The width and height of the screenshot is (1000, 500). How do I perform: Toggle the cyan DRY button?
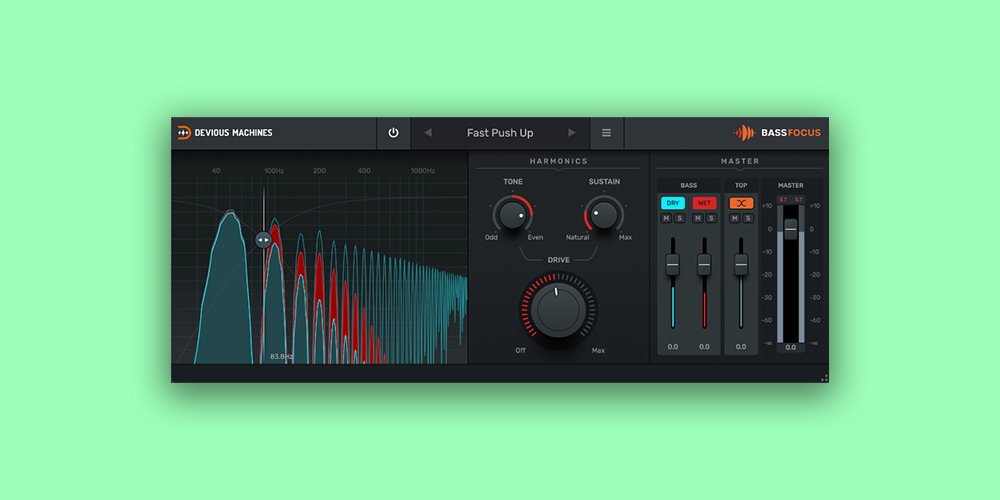coord(672,203)
